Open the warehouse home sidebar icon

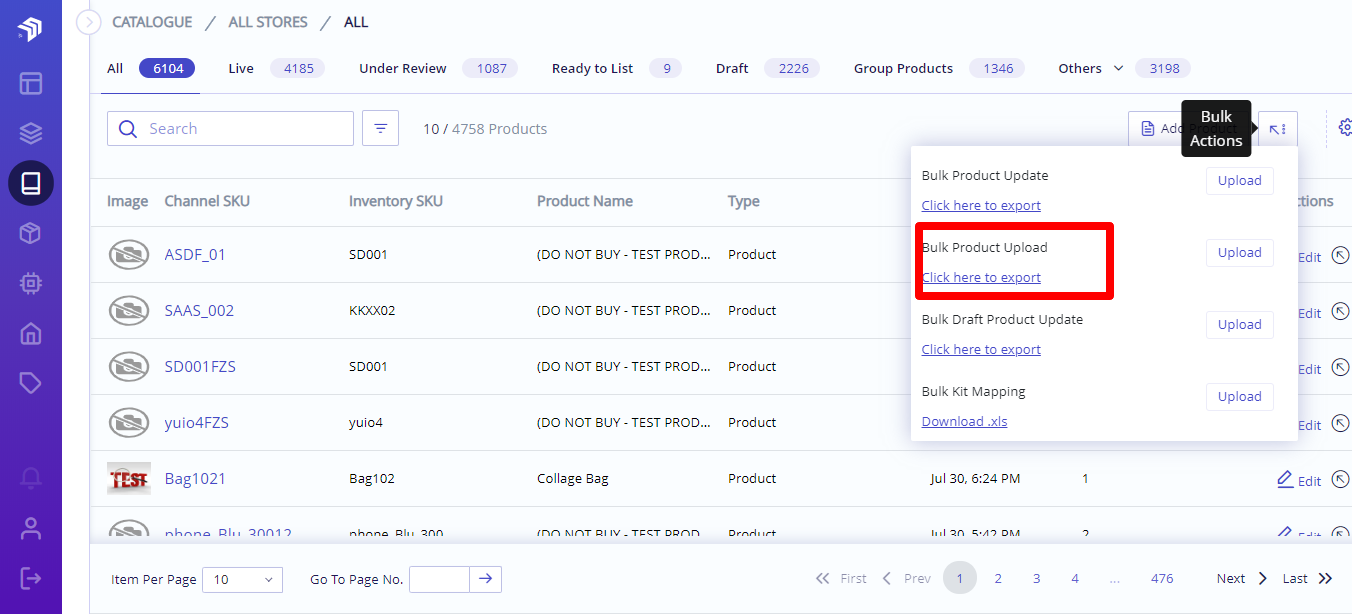point(30,333)
